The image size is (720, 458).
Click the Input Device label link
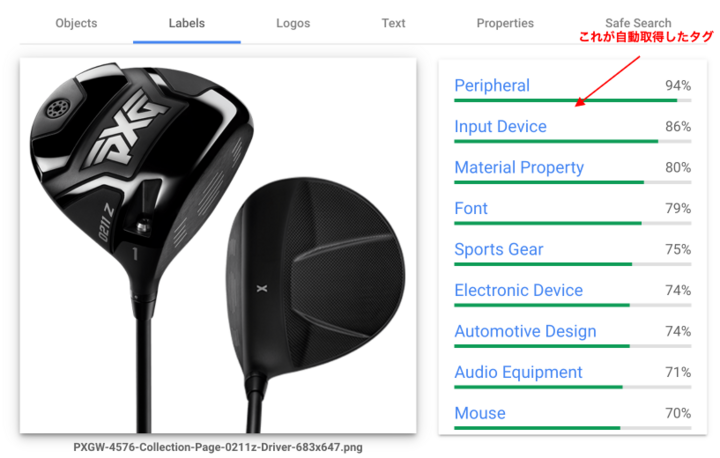[x=501, y=126]
